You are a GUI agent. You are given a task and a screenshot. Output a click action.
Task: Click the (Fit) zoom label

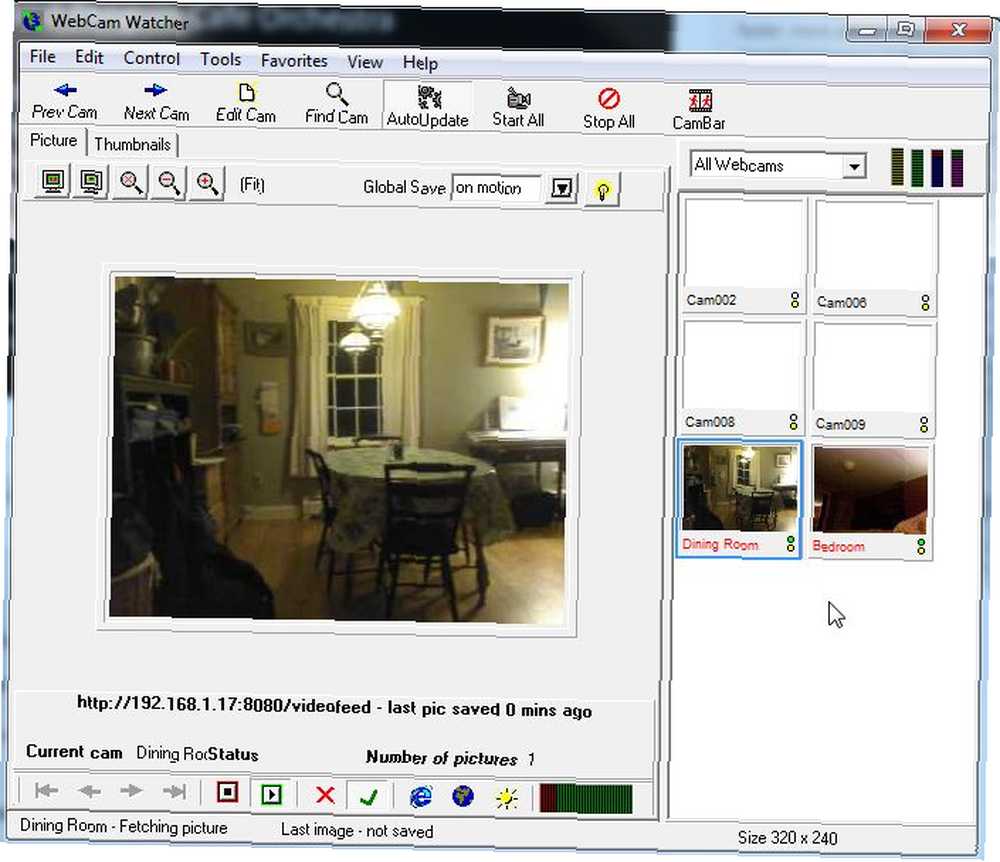252,185
